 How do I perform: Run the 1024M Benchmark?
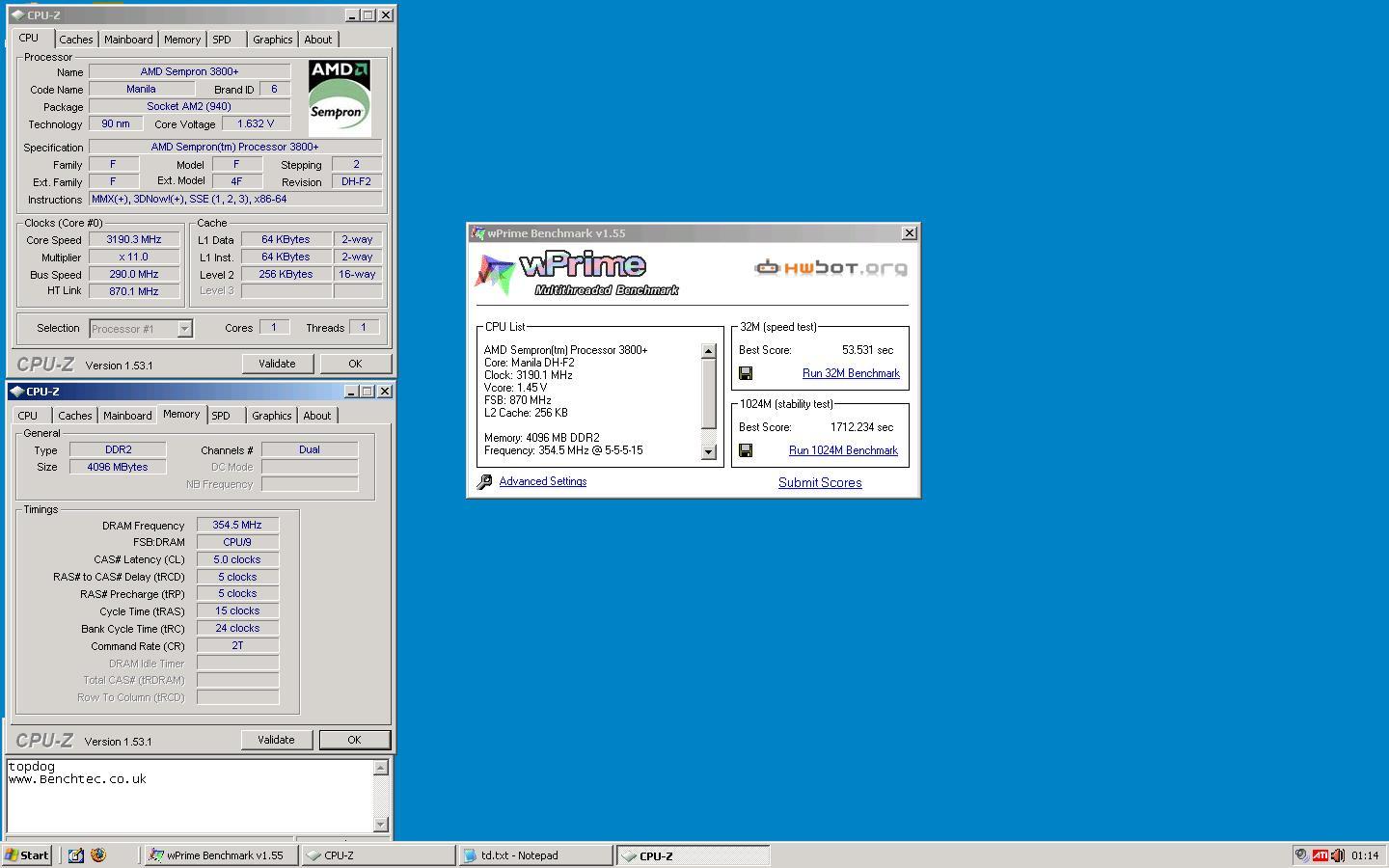(843, 450)
